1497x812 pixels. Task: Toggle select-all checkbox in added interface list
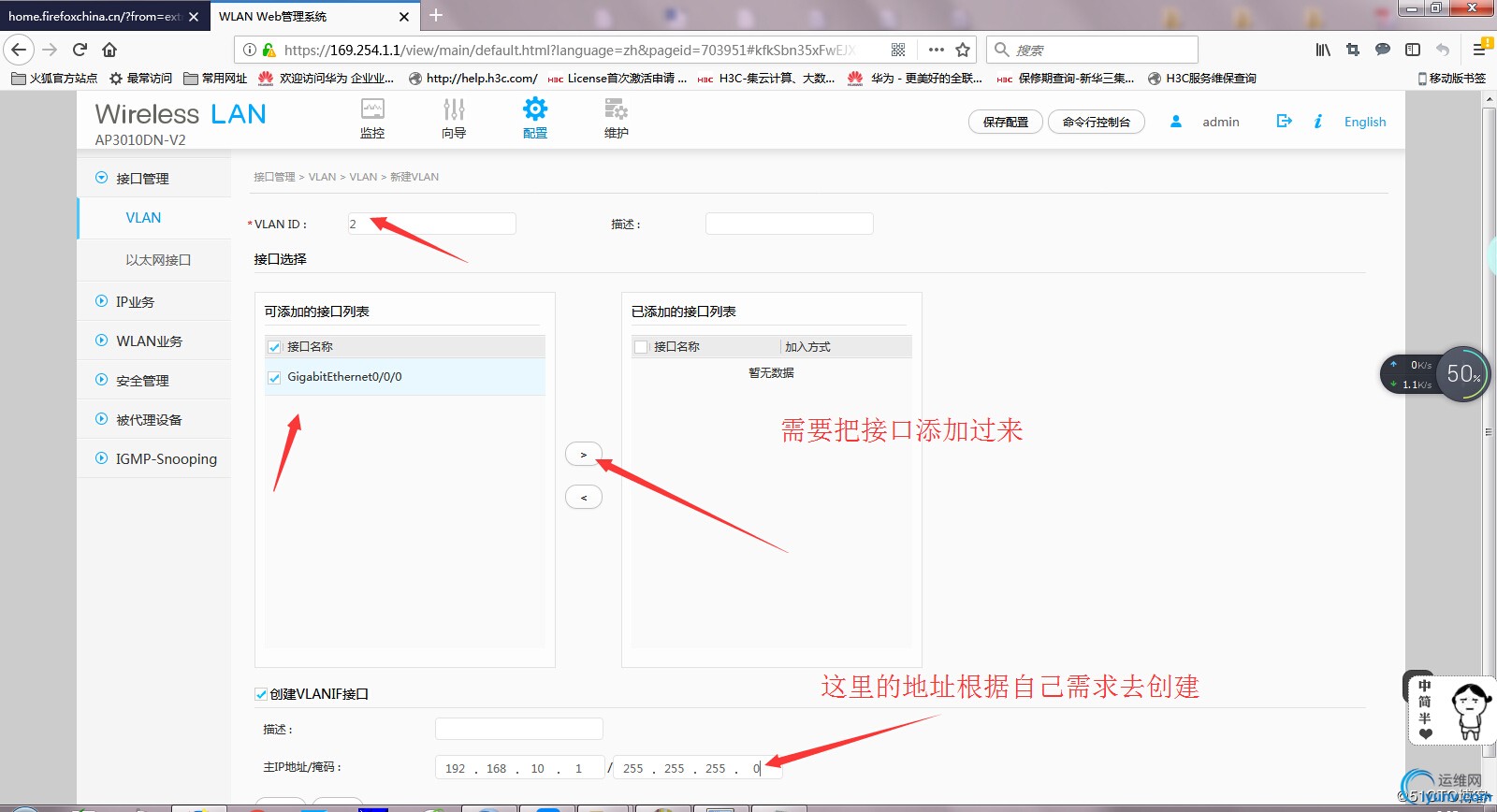641,347
